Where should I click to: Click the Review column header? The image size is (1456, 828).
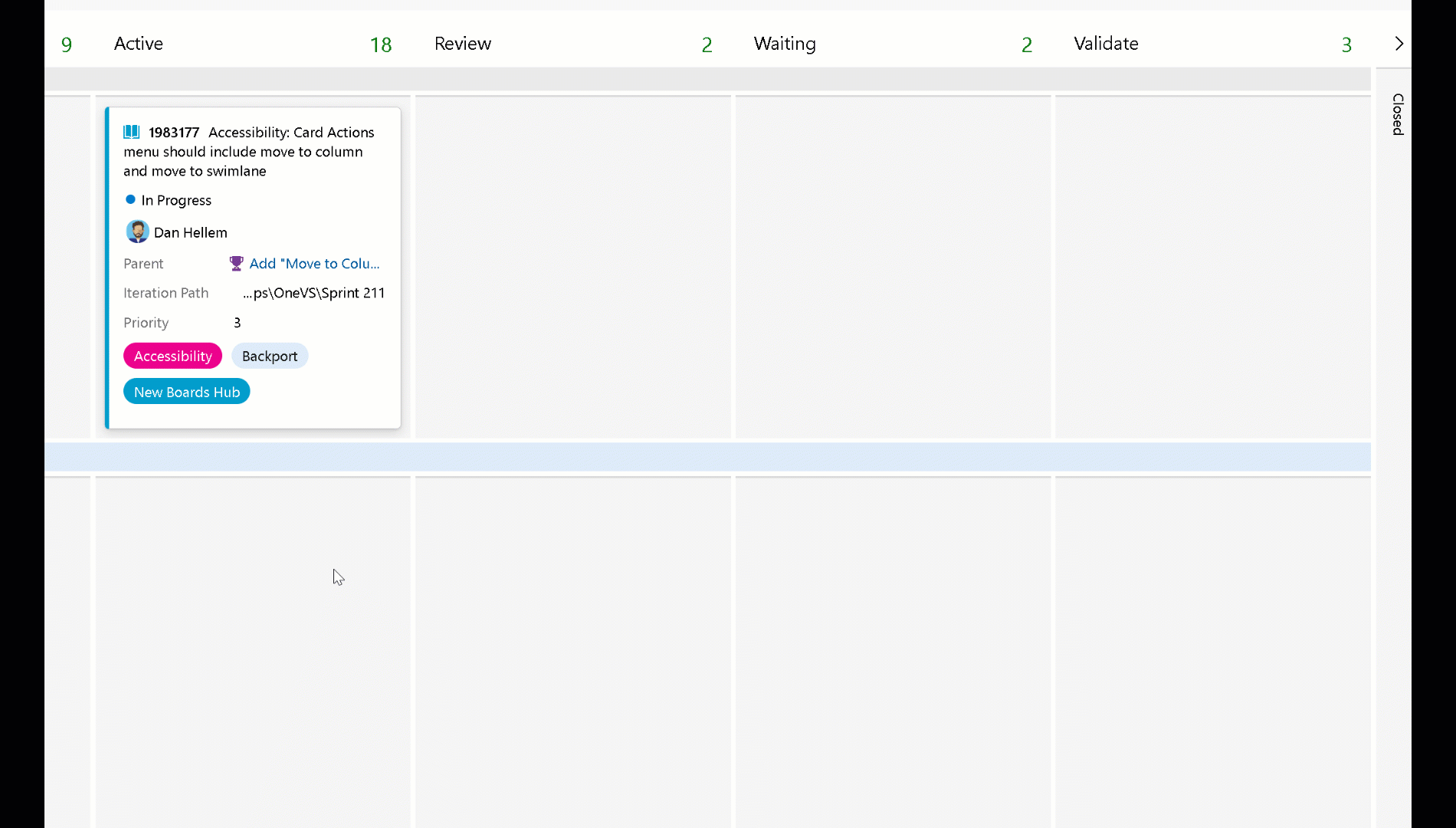click(x=462, y=44)
